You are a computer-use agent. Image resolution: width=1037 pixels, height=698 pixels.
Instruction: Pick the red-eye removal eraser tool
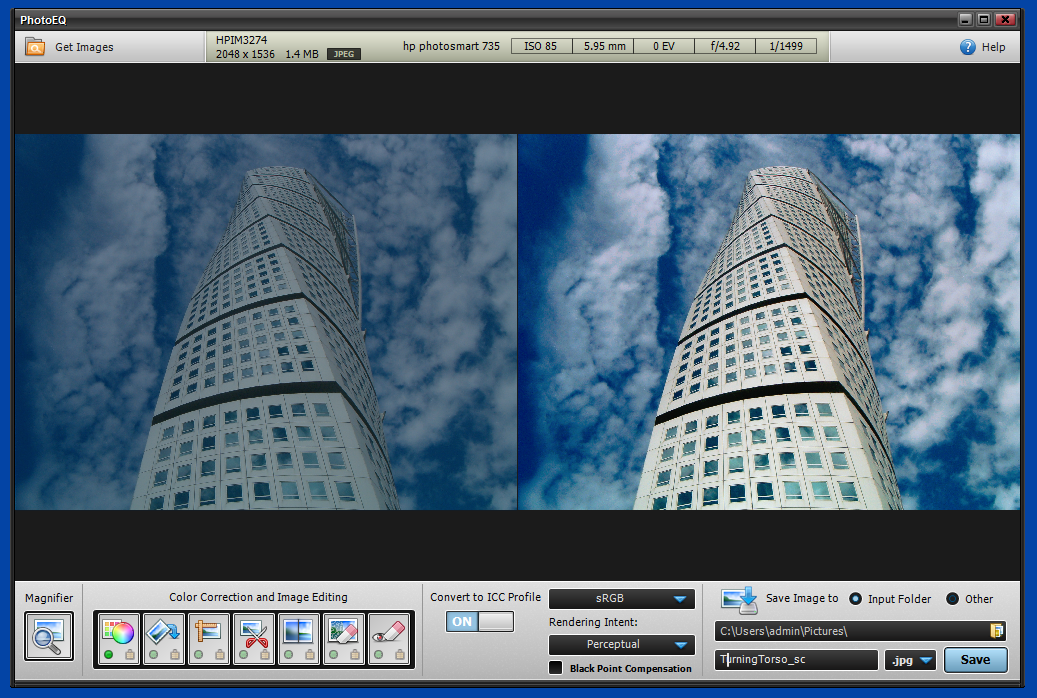[x=388, y=631]
